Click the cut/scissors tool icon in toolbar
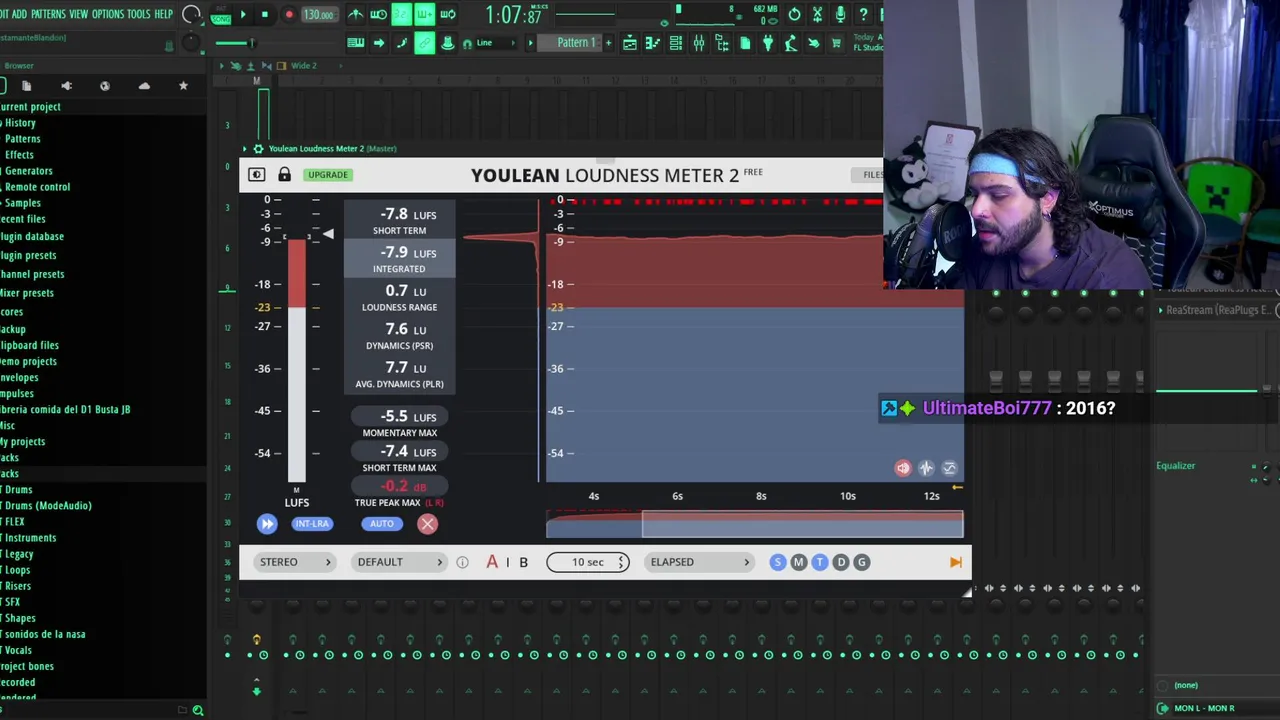The height and width of the screenshot is (720, 1280). click(817, 14)
